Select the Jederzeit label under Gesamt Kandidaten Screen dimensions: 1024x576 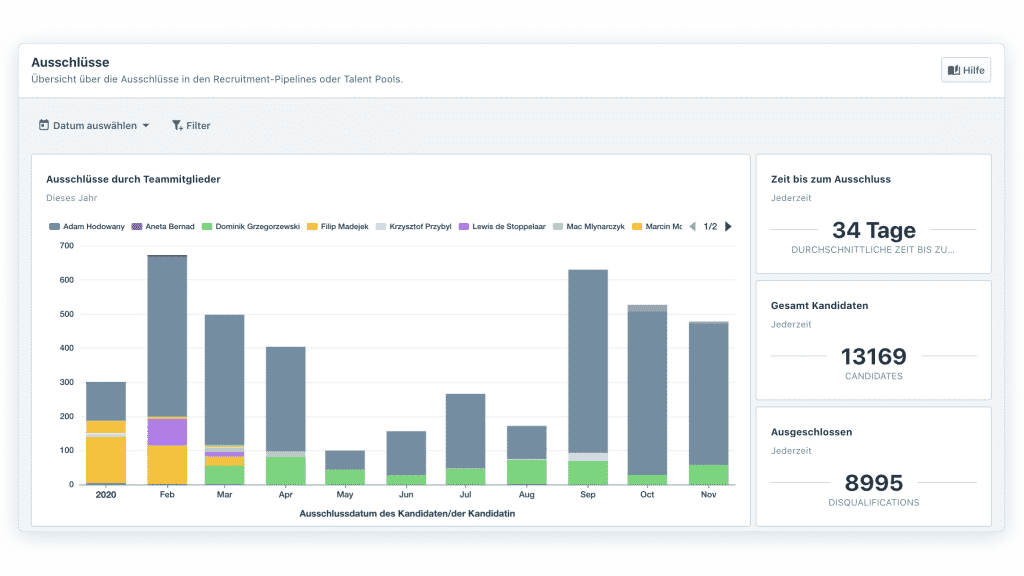791,324
